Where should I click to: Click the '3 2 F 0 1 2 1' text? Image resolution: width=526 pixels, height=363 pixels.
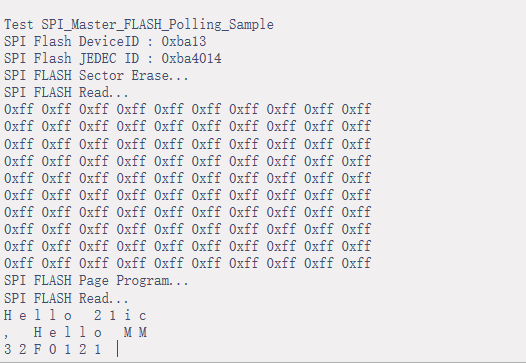53,350
